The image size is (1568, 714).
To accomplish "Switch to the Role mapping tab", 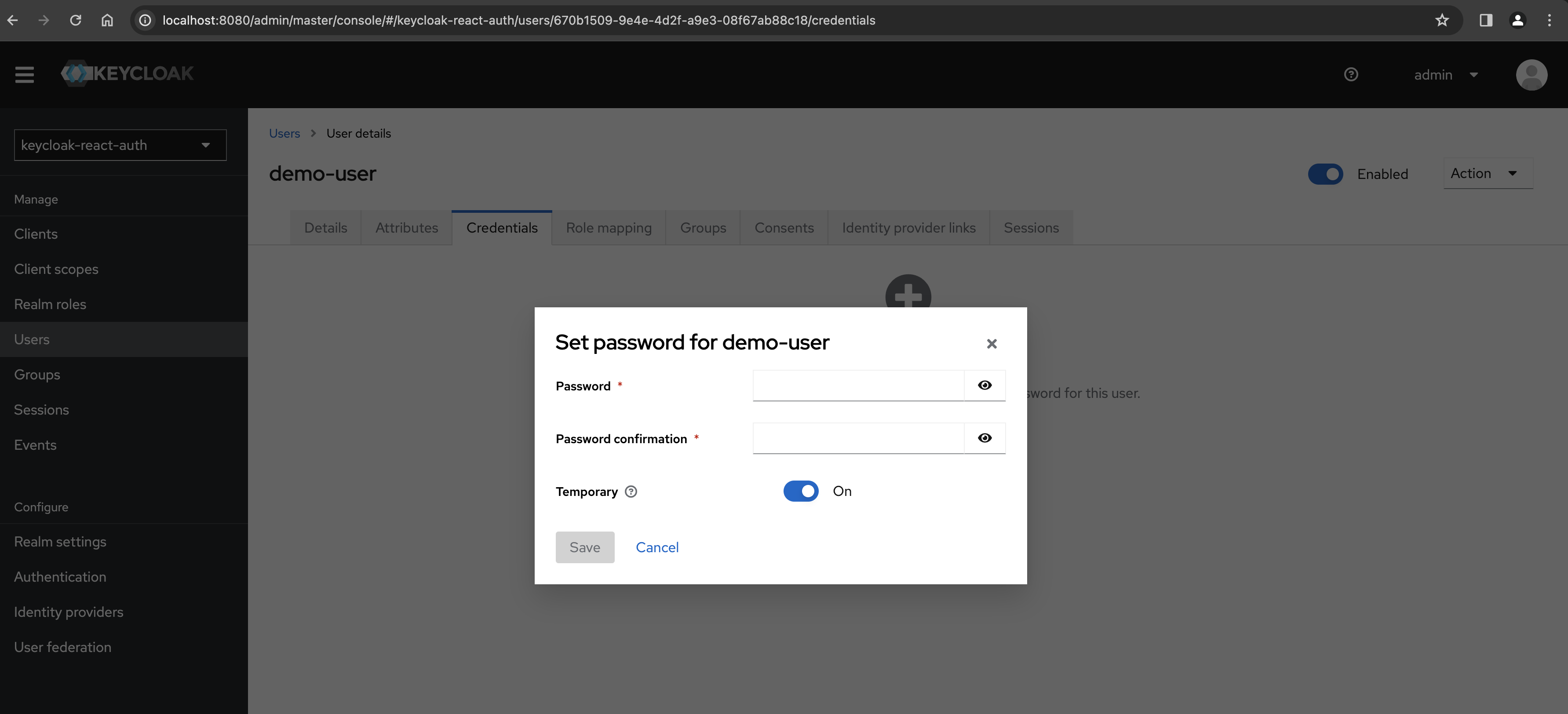I will [608, 228].
